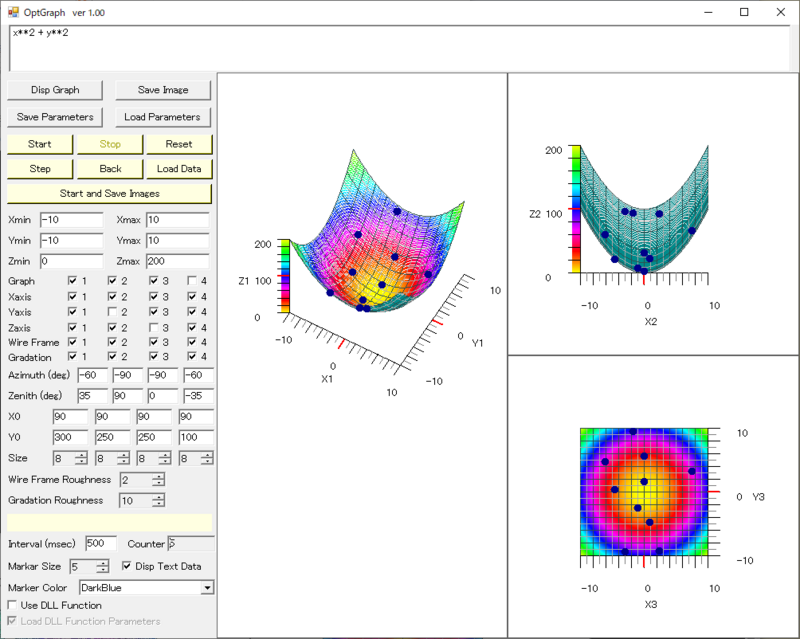800x639 pixels.
Task: Click Save Parameters
Action: point(55,117)
